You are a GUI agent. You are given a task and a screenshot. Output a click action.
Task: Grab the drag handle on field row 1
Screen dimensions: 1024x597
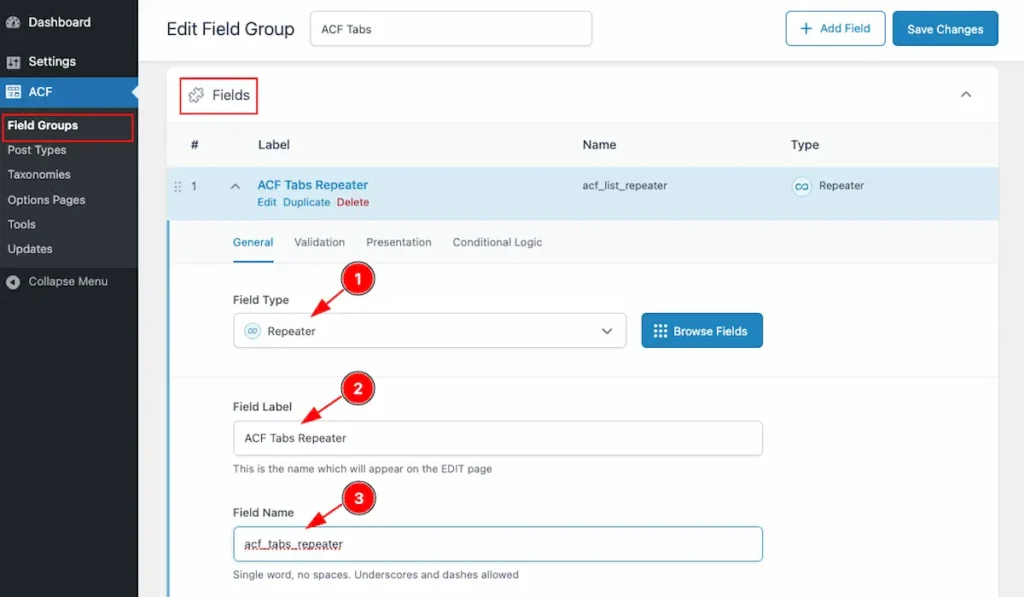click(178, 186)
